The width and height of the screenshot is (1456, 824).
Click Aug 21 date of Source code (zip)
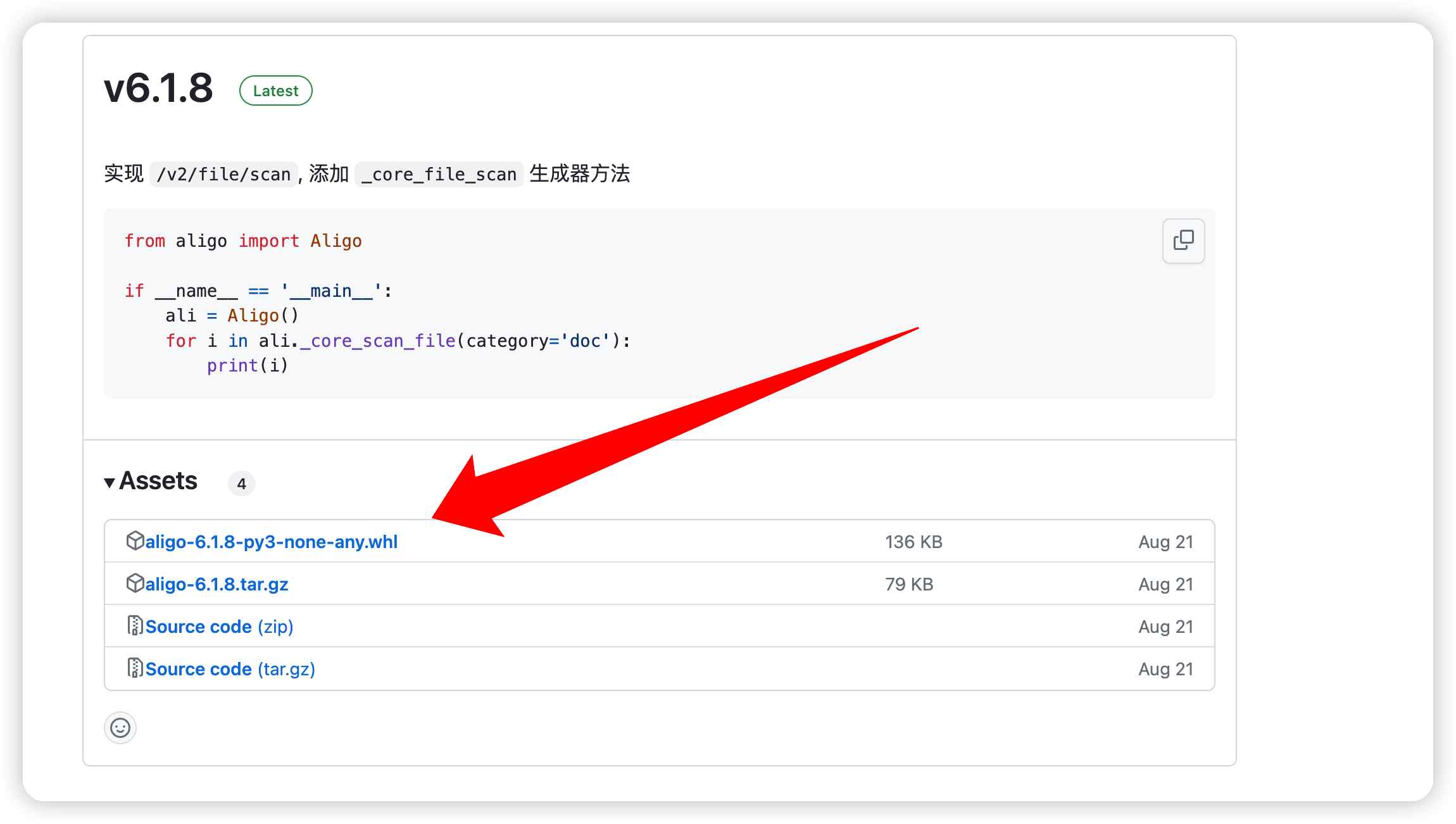click(x=1165, y=627)
